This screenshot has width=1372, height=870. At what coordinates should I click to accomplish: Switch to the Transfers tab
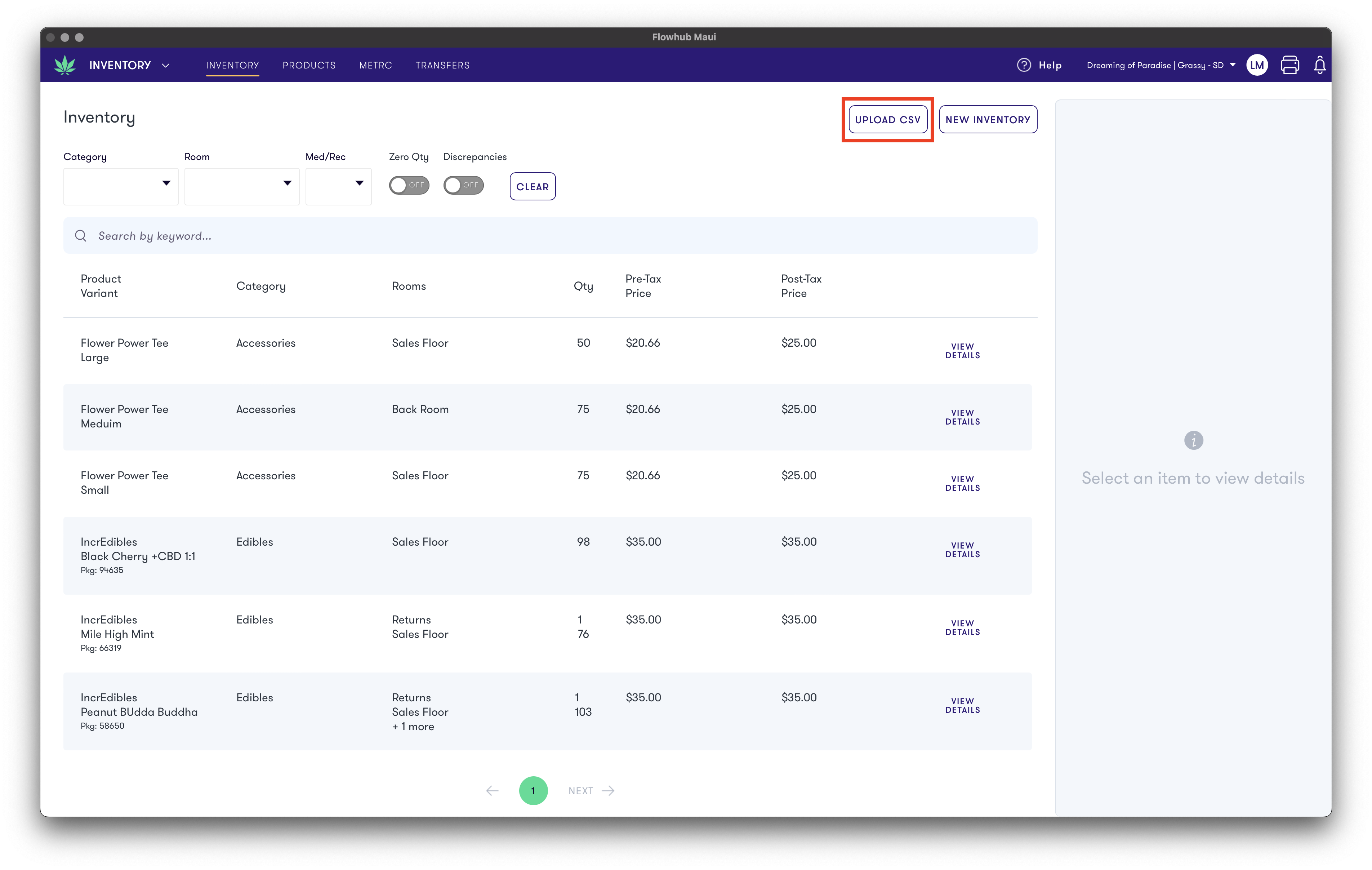pos(443,65)
